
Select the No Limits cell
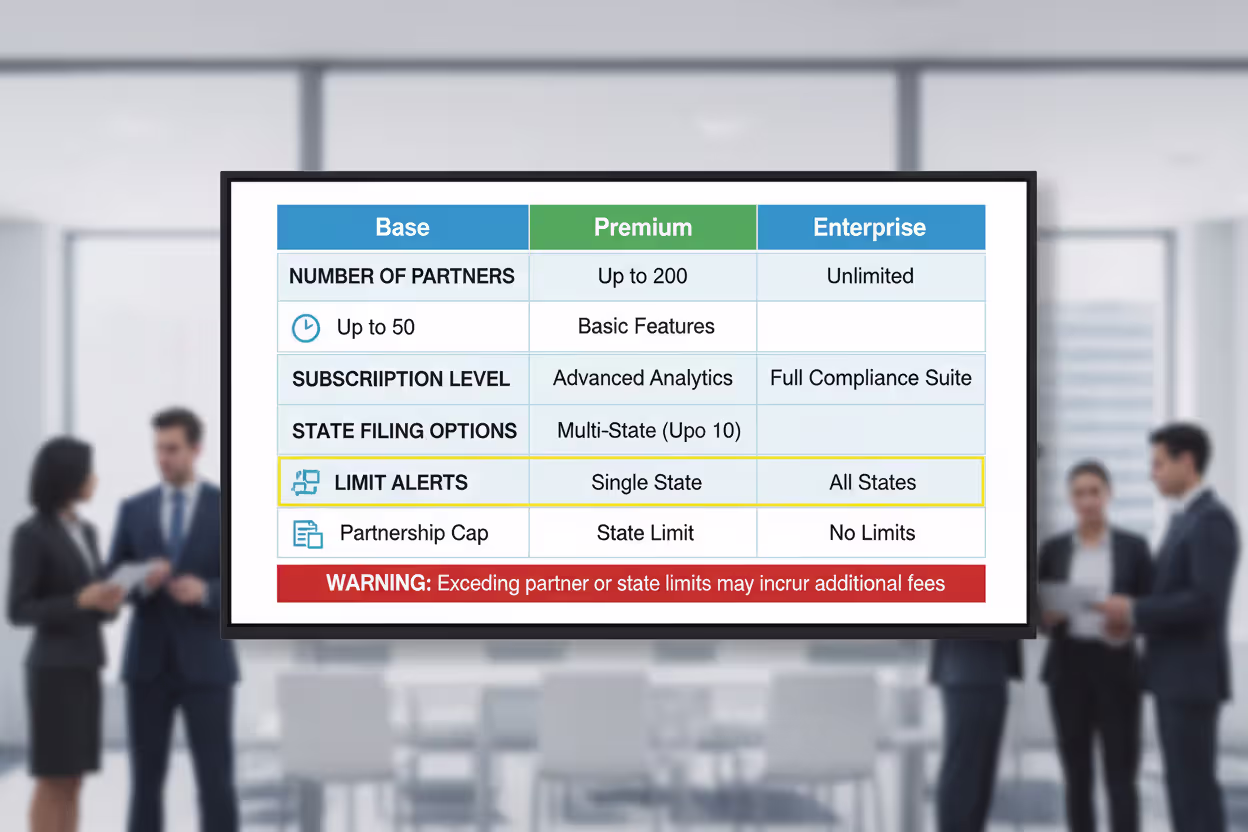click(x=870, y=533)
